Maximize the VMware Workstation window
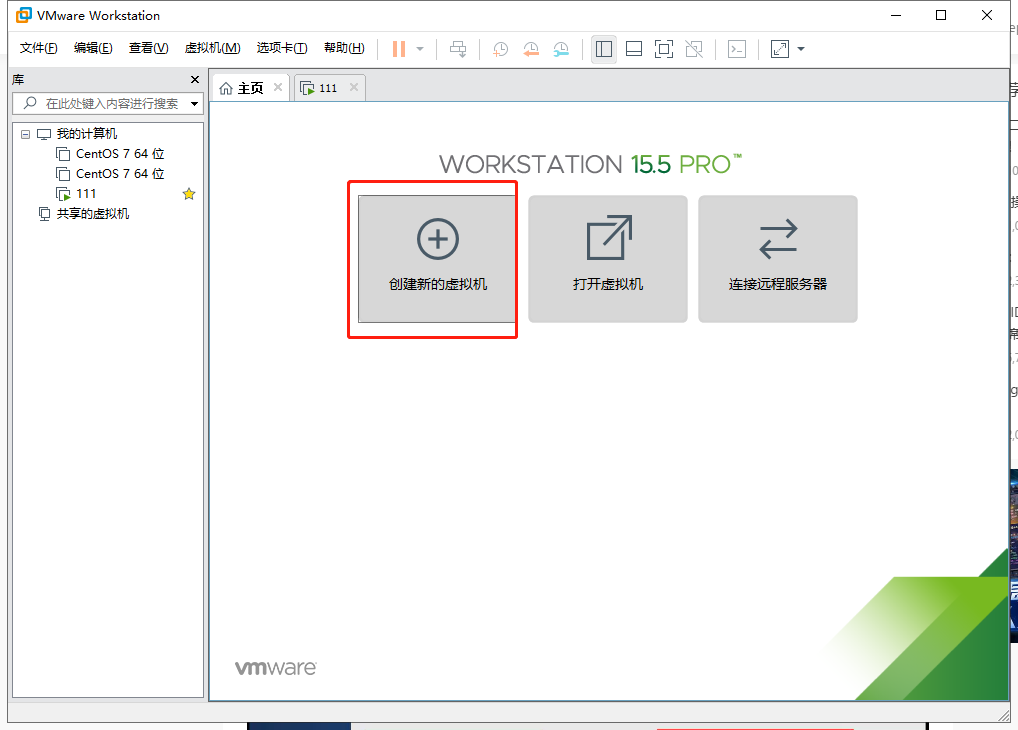The image size is (1018, 730). point(941,15)
